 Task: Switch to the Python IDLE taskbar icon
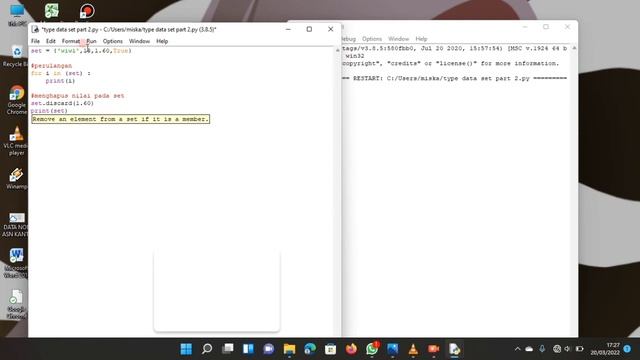[x=454, y=349]
